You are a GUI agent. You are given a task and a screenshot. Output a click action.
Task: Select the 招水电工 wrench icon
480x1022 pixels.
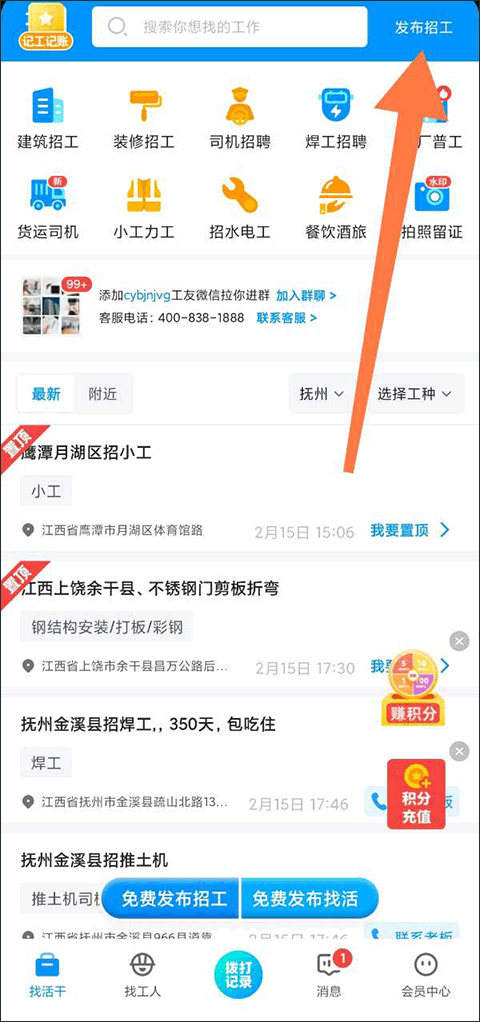[240, 195]
